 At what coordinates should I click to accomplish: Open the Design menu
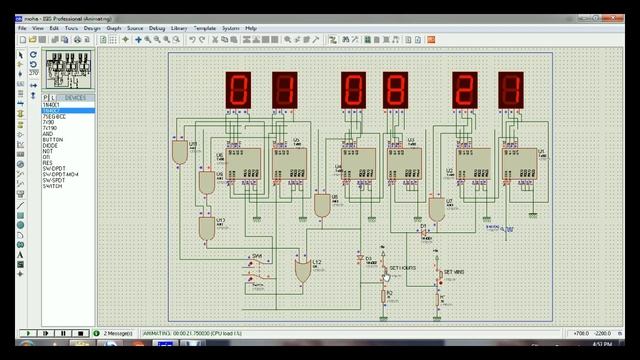[x=92, y=28]
